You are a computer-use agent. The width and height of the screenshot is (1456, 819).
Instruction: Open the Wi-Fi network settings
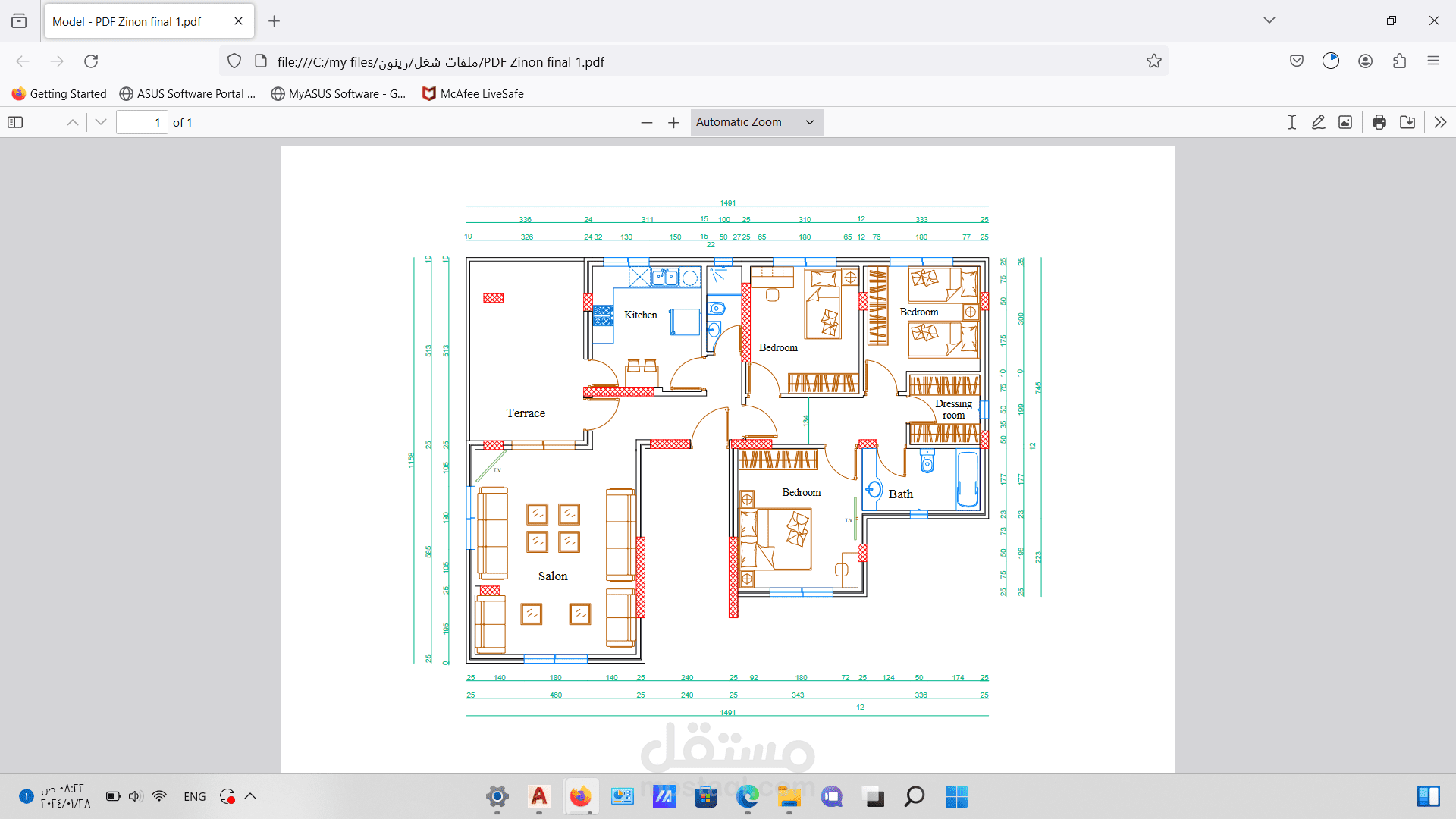[x=159, y=796]
